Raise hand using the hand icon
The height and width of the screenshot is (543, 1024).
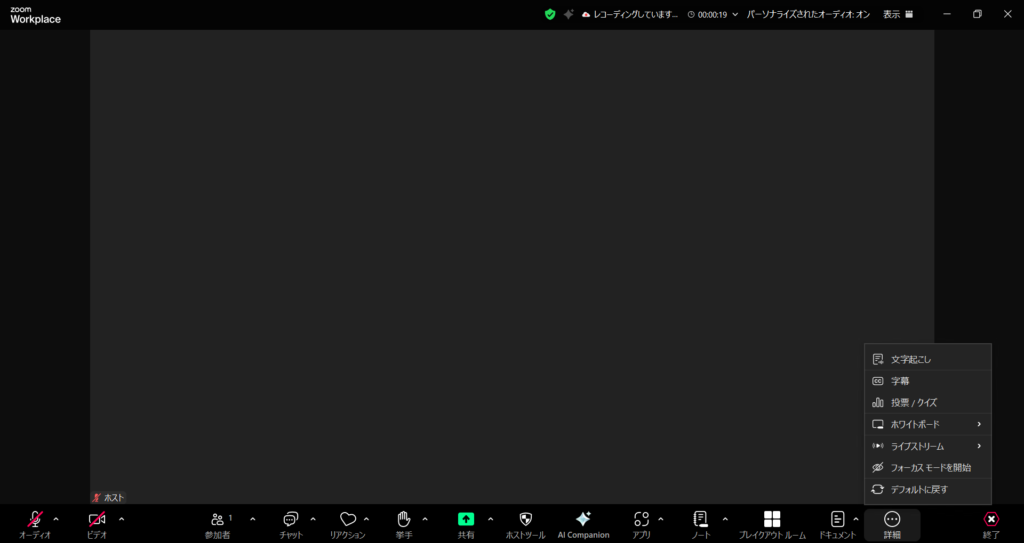click(404, 520)
